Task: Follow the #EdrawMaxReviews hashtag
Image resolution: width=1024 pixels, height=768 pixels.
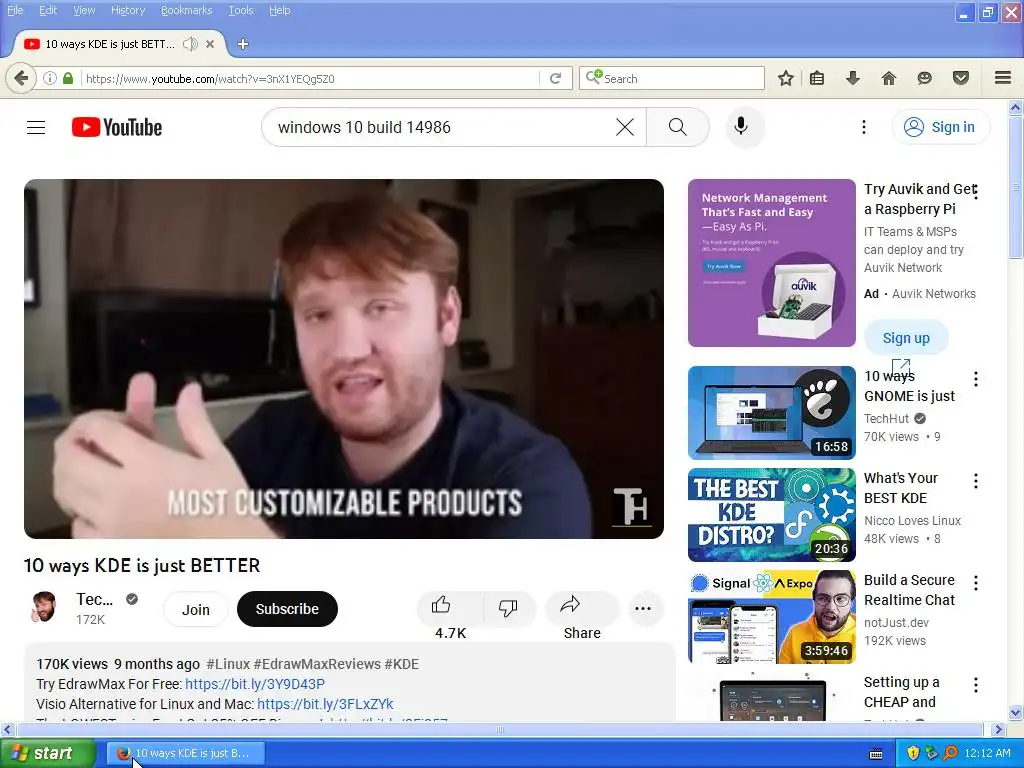Action: tap(317, 664)
